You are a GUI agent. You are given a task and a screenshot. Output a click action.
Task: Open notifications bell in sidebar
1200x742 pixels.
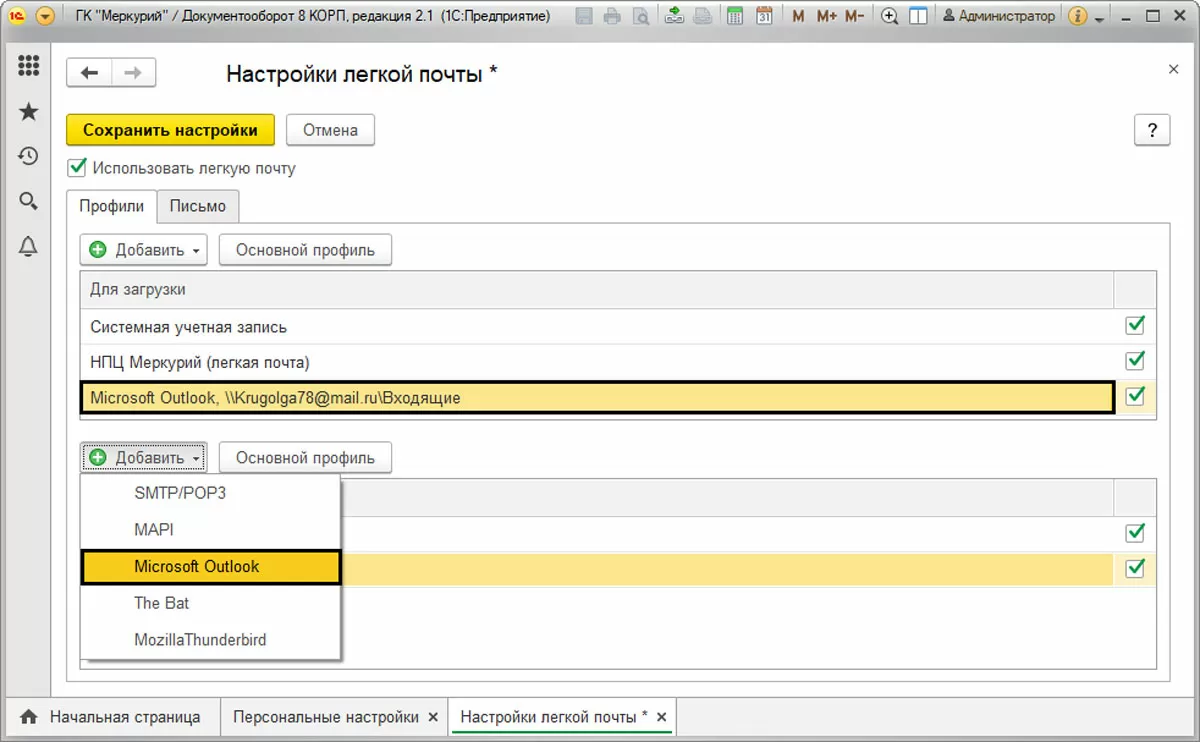[28, 246]
